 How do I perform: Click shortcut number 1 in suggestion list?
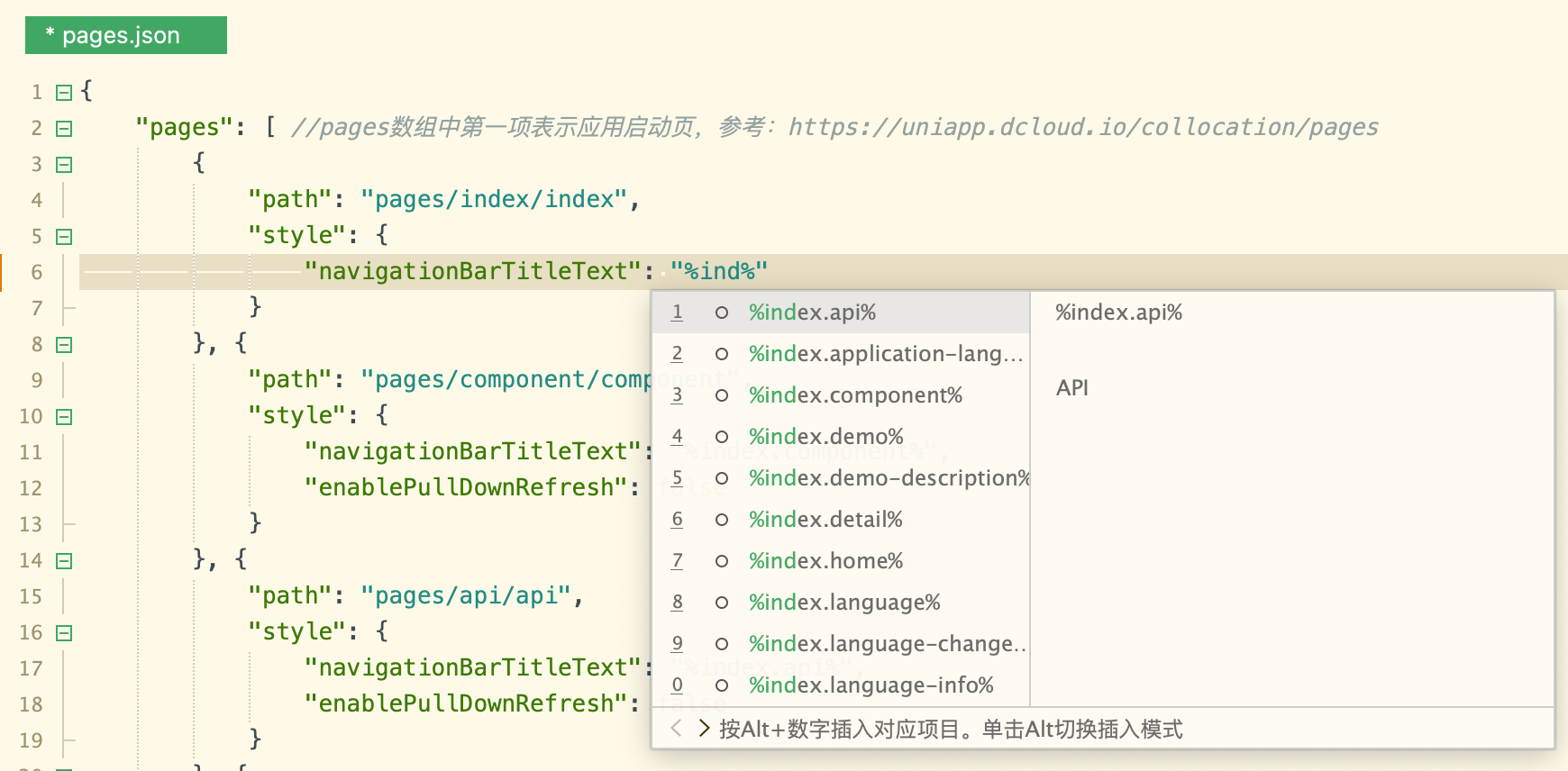pos(677,313)
